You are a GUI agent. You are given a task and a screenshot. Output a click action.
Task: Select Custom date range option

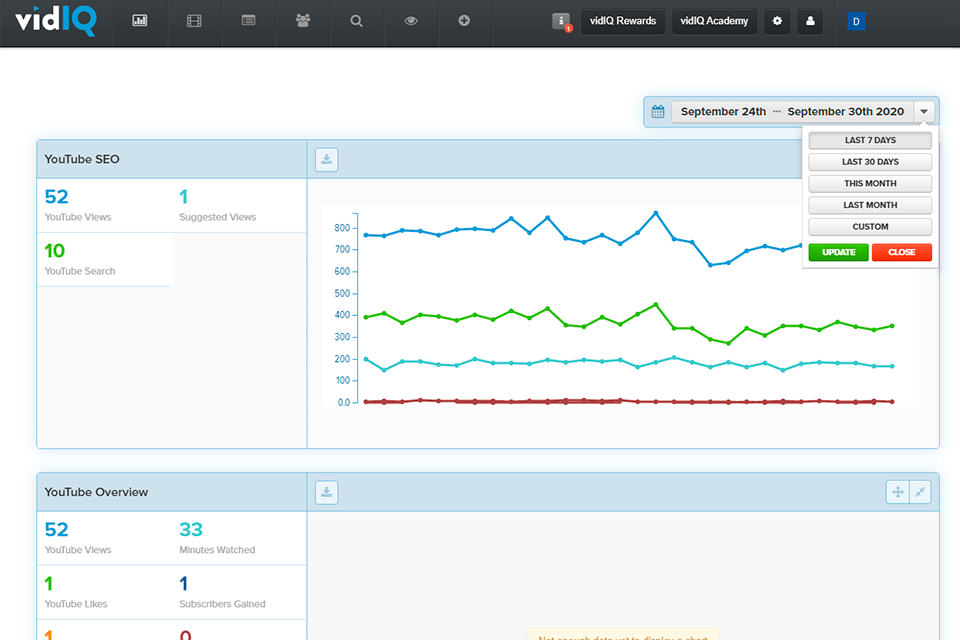coord(870,227)
